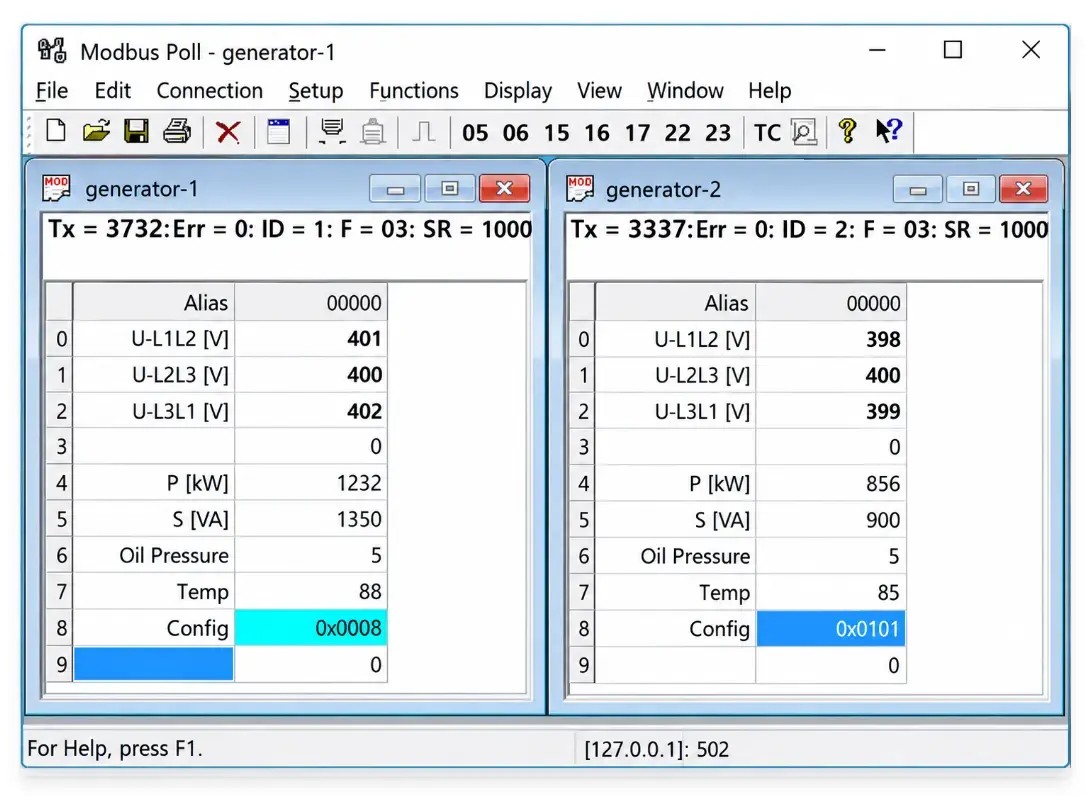Viewport: 1086px width, 796px height.
Task: Select function 15 in toolbar
Action: coord(556,132)
